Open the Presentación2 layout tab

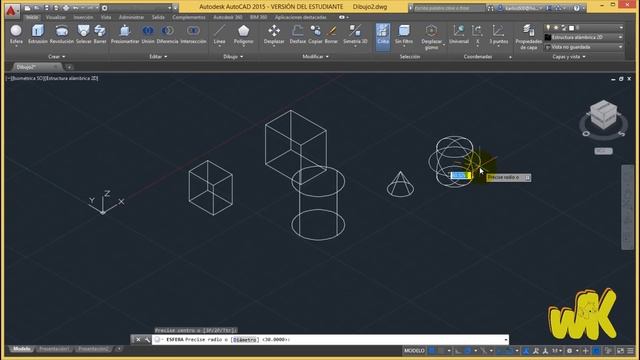pos(93,349)
